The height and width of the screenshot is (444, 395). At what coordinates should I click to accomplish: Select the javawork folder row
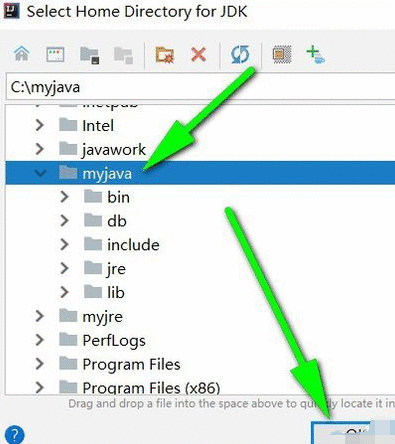(x=200, y=149)
